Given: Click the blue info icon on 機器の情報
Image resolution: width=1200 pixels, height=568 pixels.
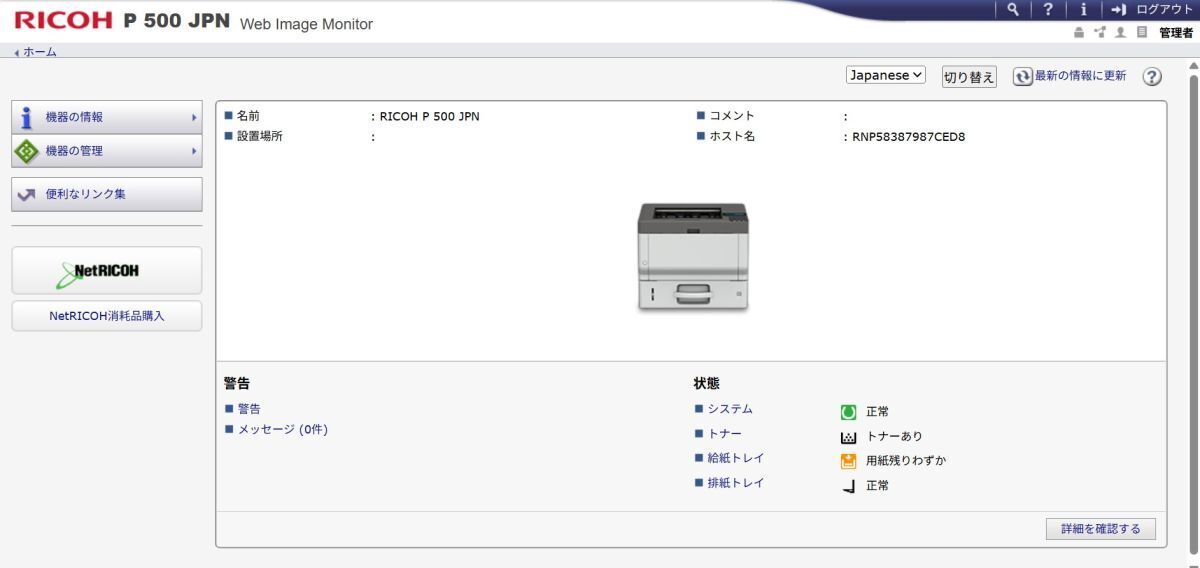Looking at the screenshot, I should point(26,117).
